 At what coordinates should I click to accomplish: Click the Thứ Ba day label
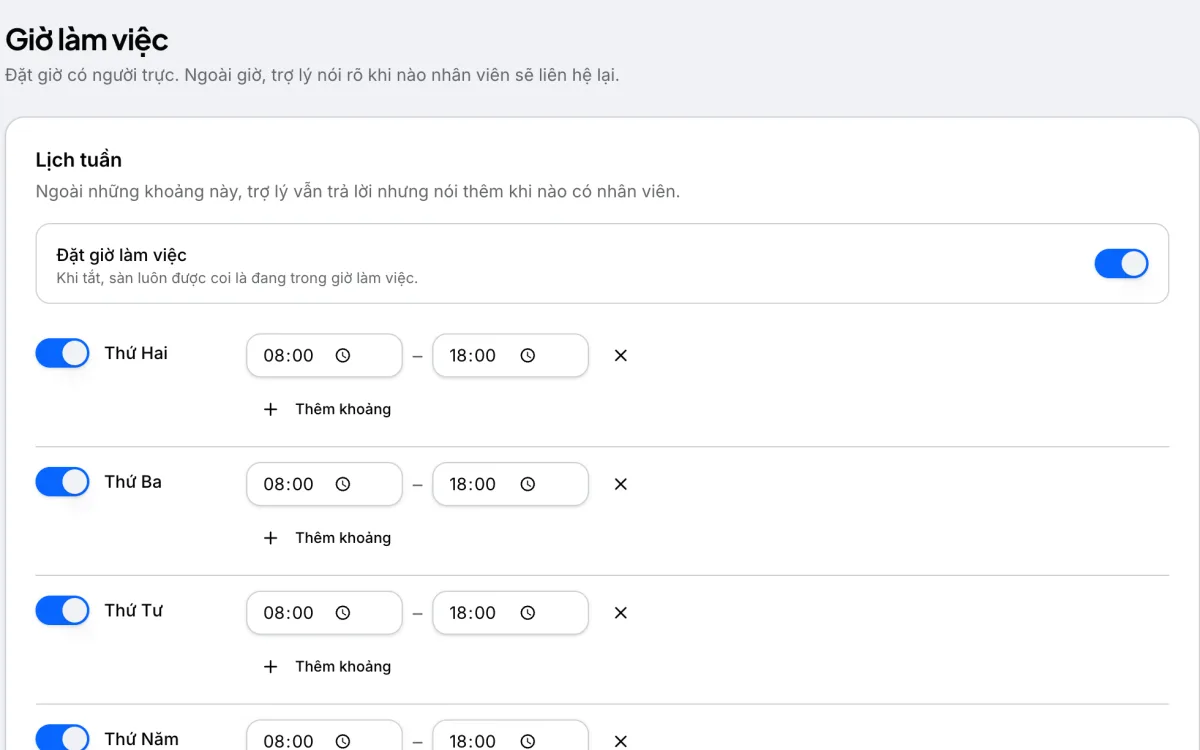coord(133,482)
